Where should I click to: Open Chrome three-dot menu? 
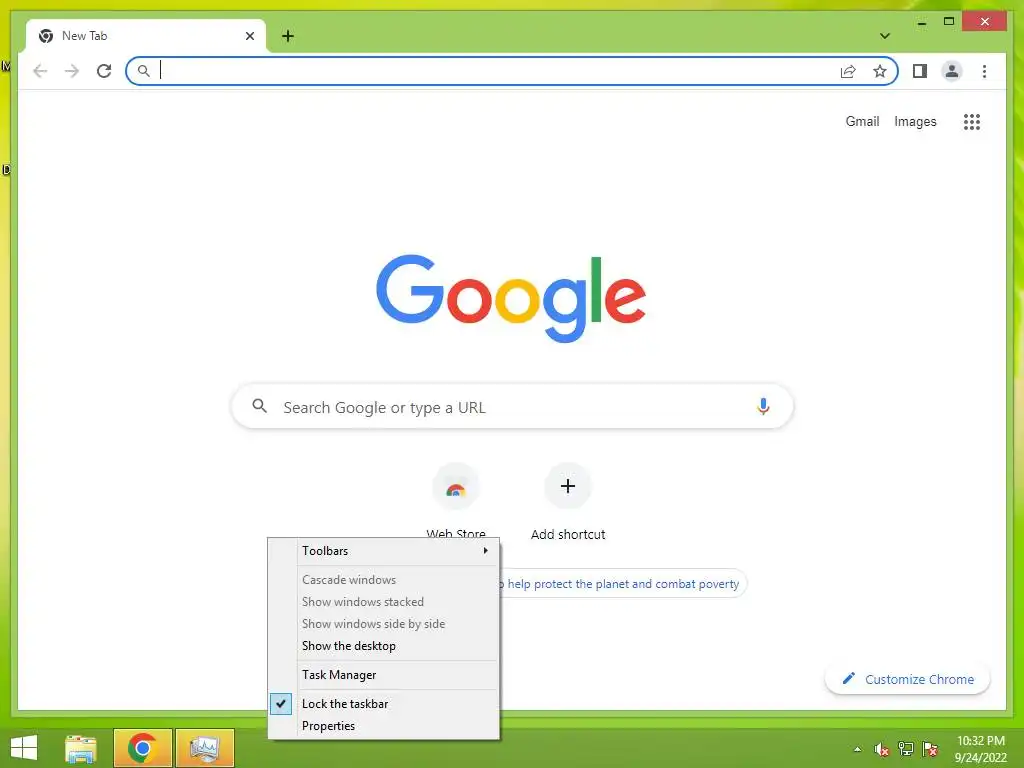tap(984, 71)
